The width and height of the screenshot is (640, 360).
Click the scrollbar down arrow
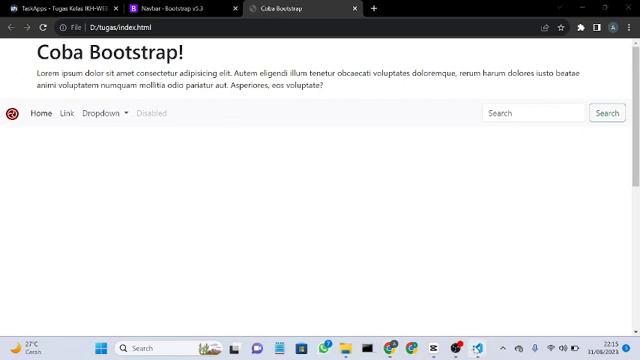coord(636,332)
